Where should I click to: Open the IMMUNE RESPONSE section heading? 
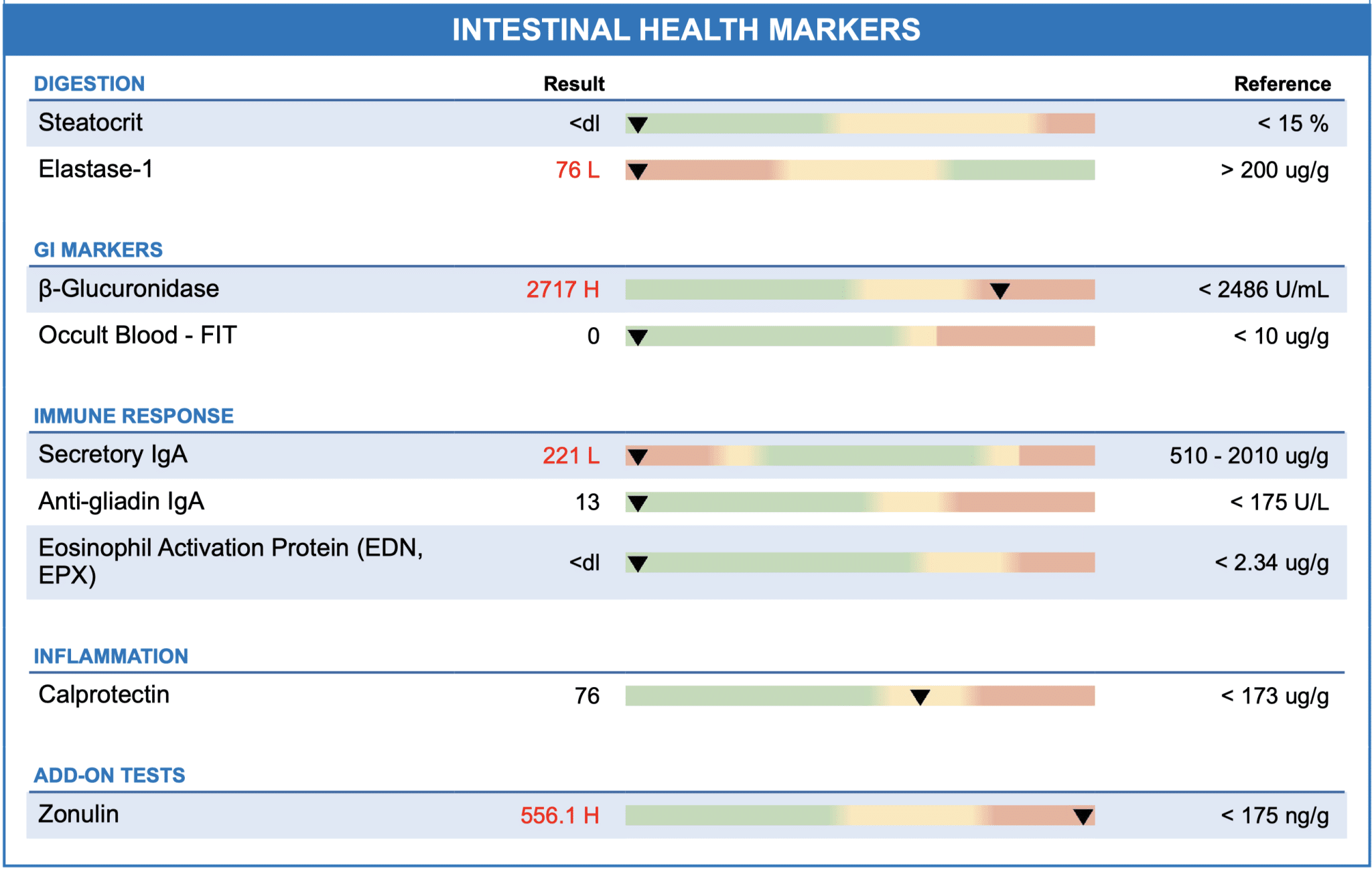coord(133,416)
